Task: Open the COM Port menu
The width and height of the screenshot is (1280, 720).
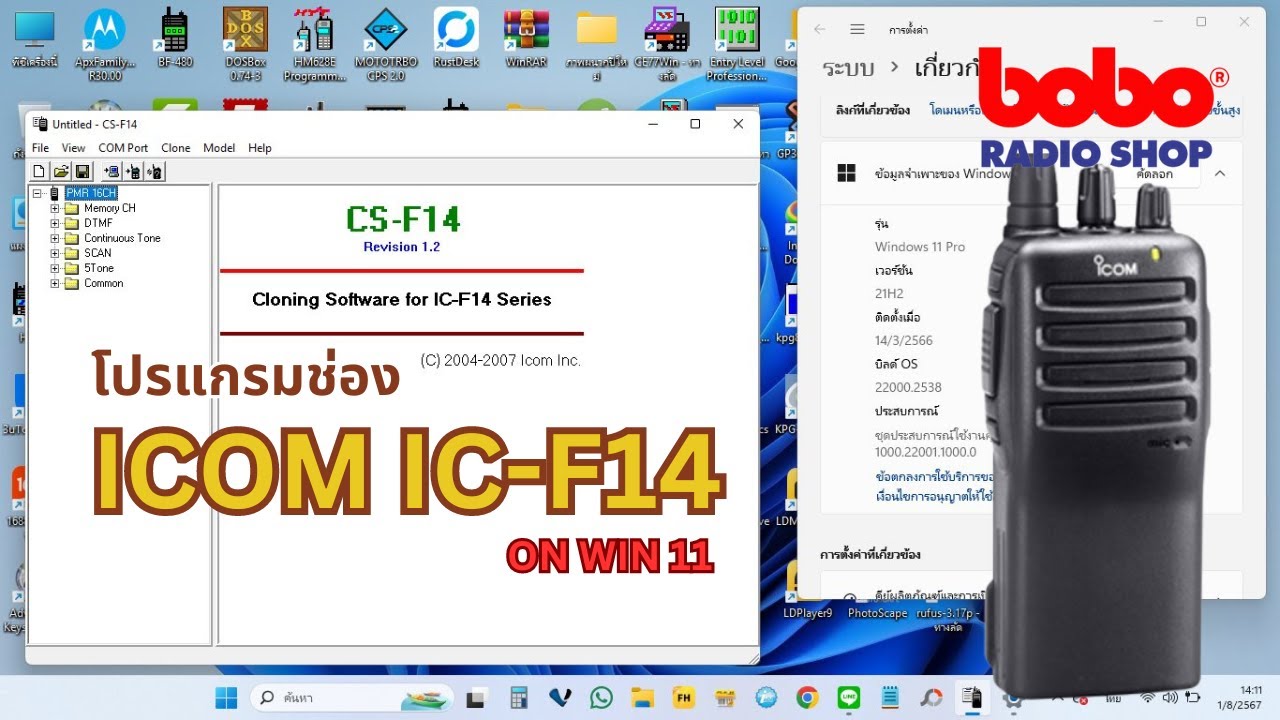Action: point(123,148)
